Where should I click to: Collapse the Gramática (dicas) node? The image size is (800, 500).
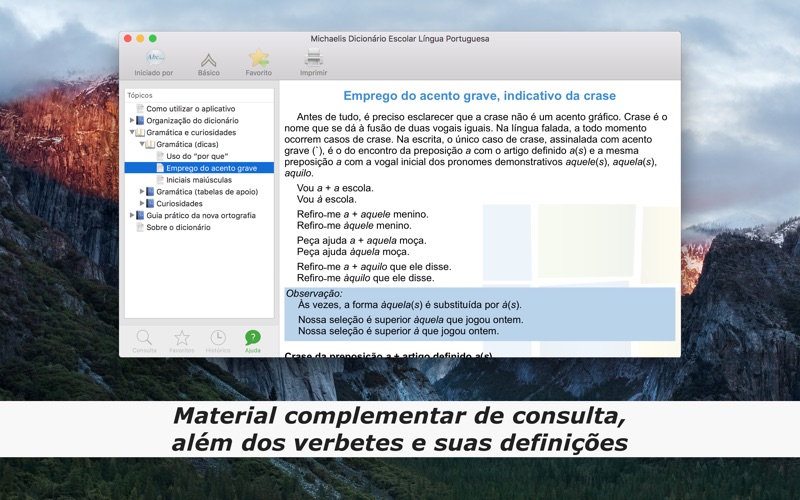coord(142,144)
